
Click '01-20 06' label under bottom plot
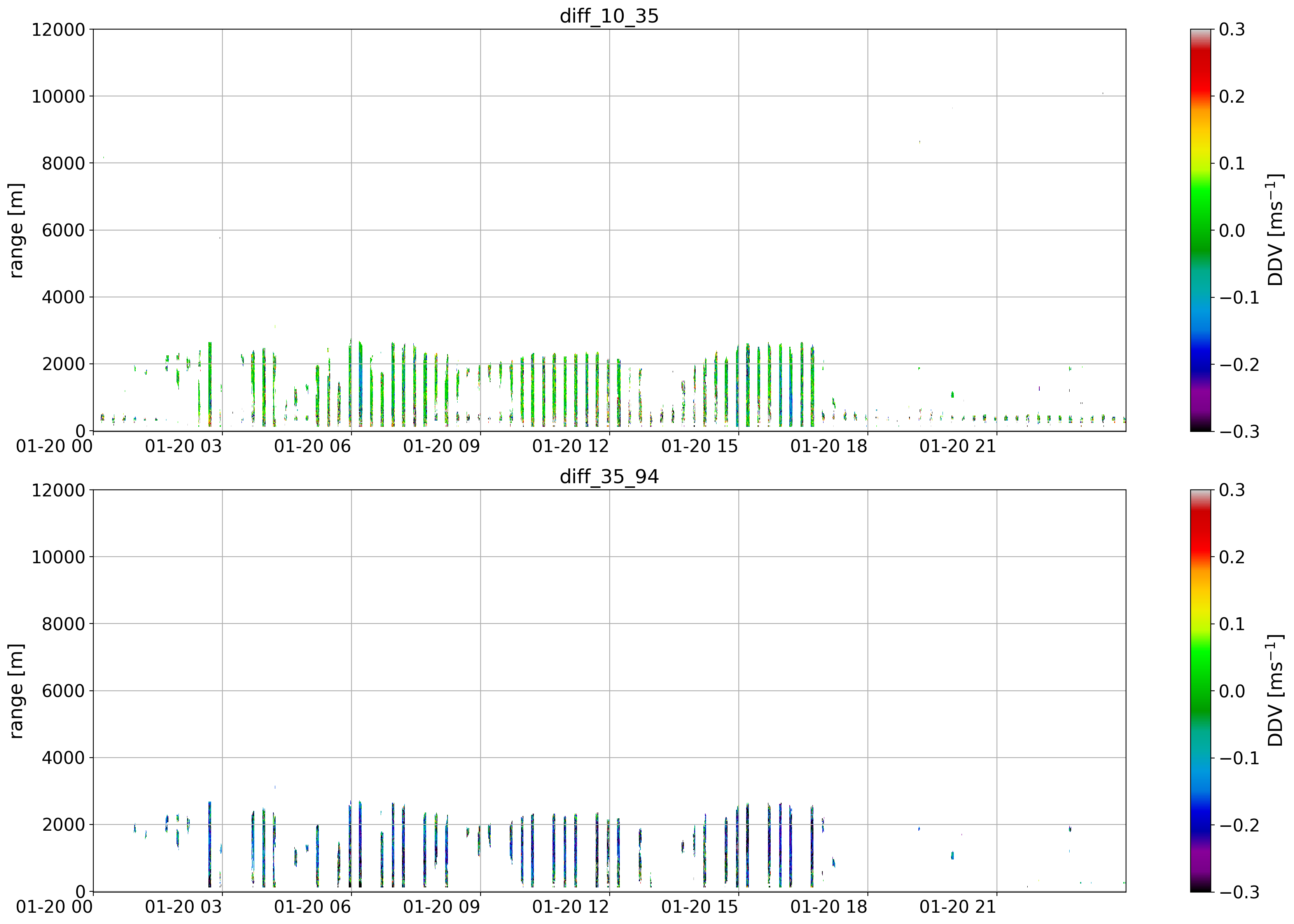[x=312, y=907]
